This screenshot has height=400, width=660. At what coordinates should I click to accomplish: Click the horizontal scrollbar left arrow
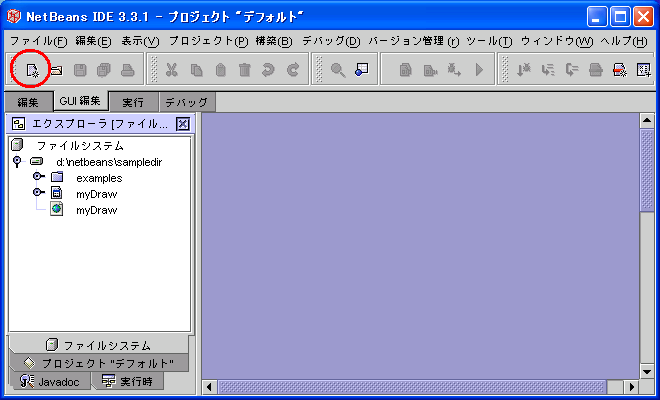tap(209, 387)
